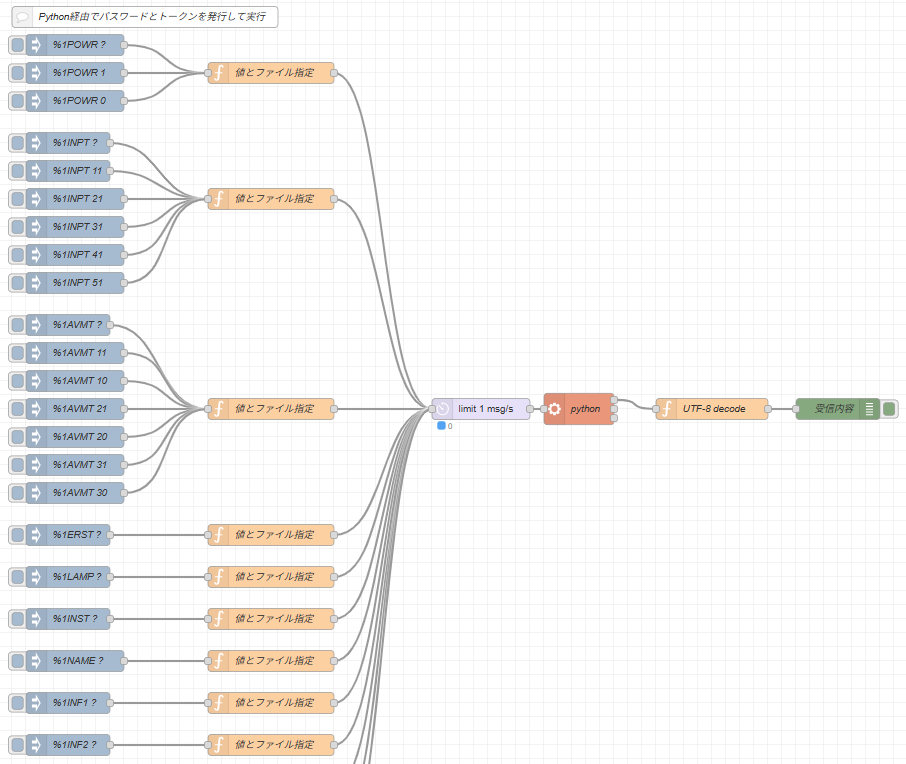Select the %1AVMT 20 inject arrow icon

coord(36,437)
